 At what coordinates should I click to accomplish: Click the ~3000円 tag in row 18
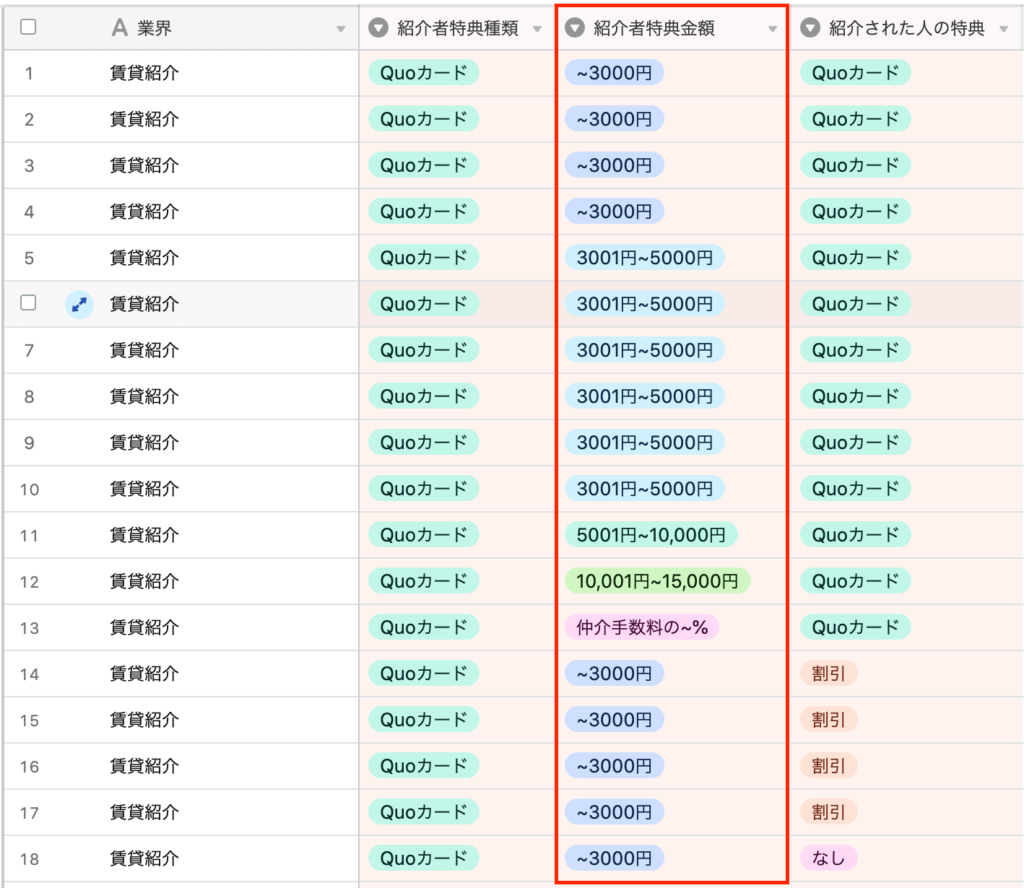[615, 858]
